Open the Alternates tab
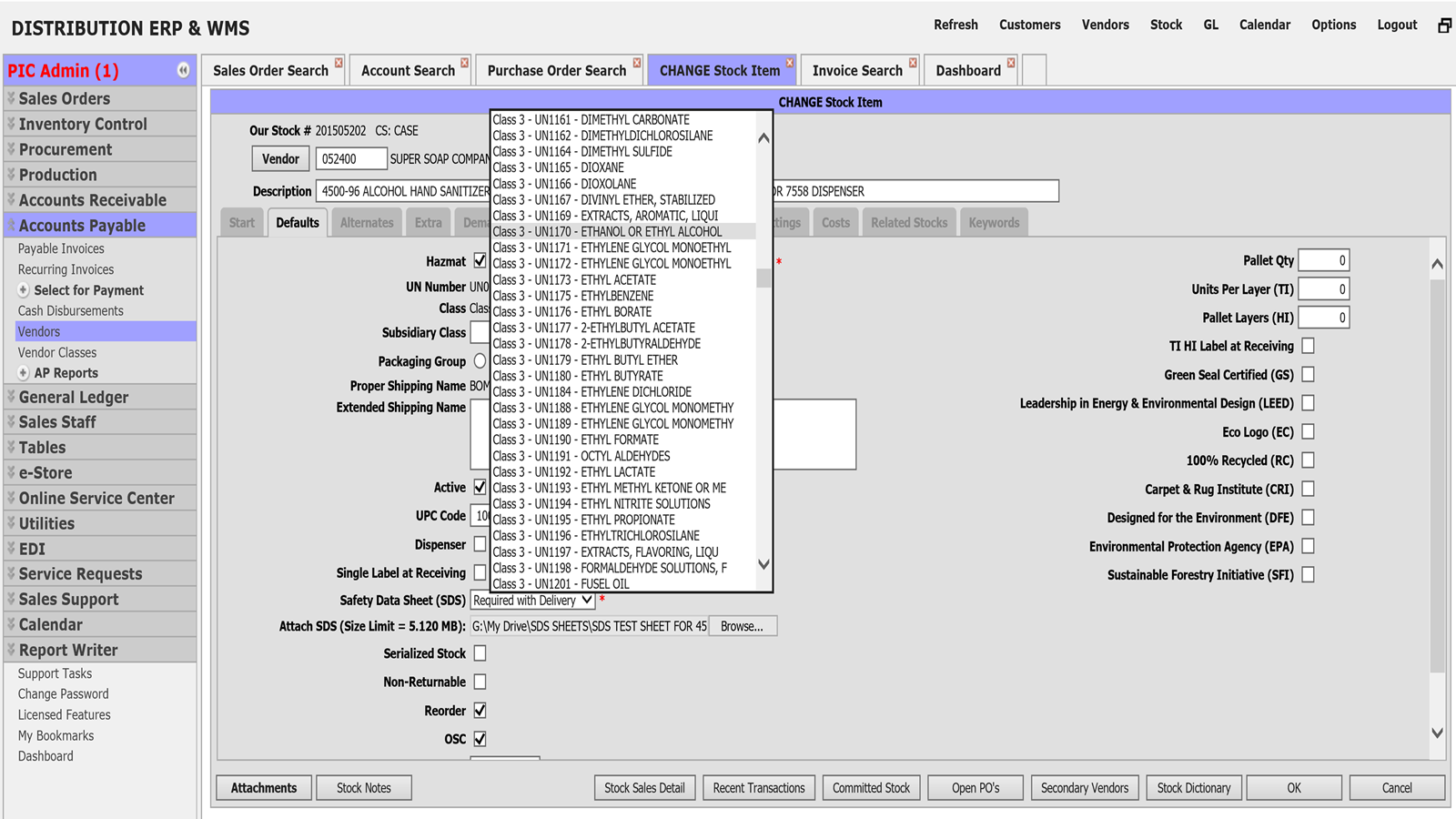 [x=367, y=222]
